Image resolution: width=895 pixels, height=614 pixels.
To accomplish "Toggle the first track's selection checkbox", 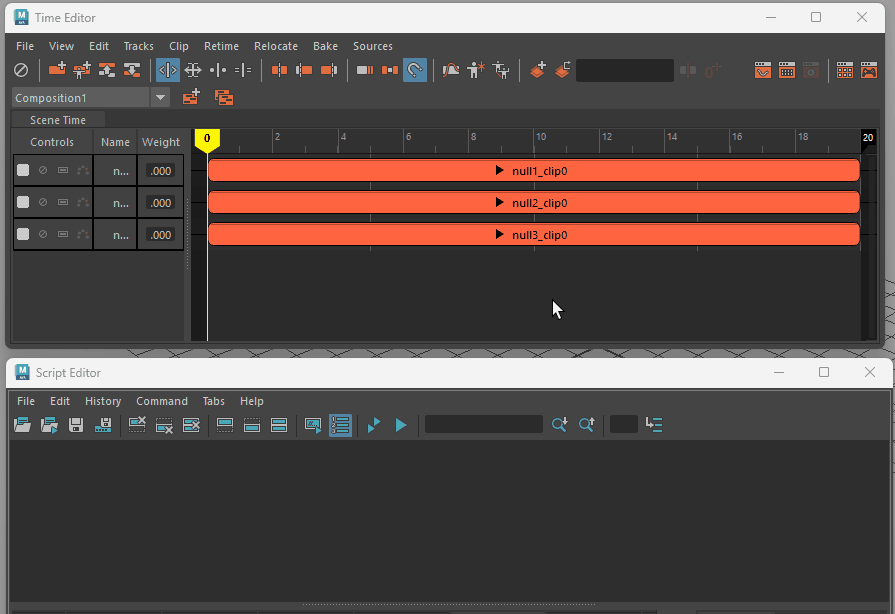I will [23, 171].
